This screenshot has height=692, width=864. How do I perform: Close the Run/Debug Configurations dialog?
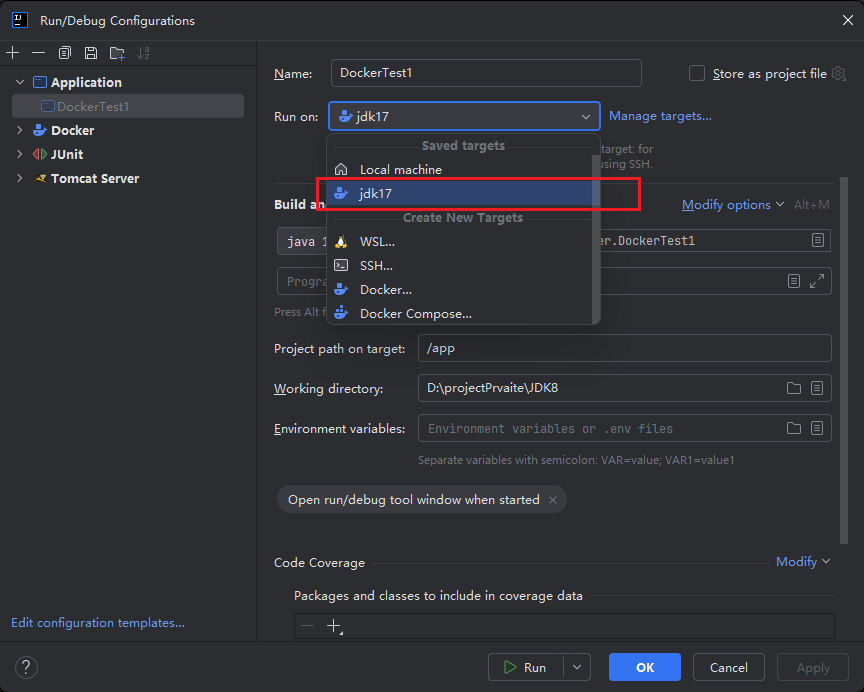click(847, 20)
